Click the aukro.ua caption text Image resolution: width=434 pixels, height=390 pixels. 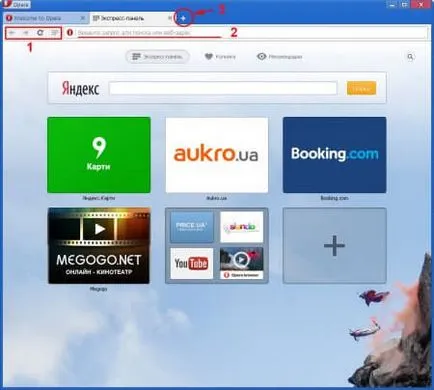click(216, 198)
